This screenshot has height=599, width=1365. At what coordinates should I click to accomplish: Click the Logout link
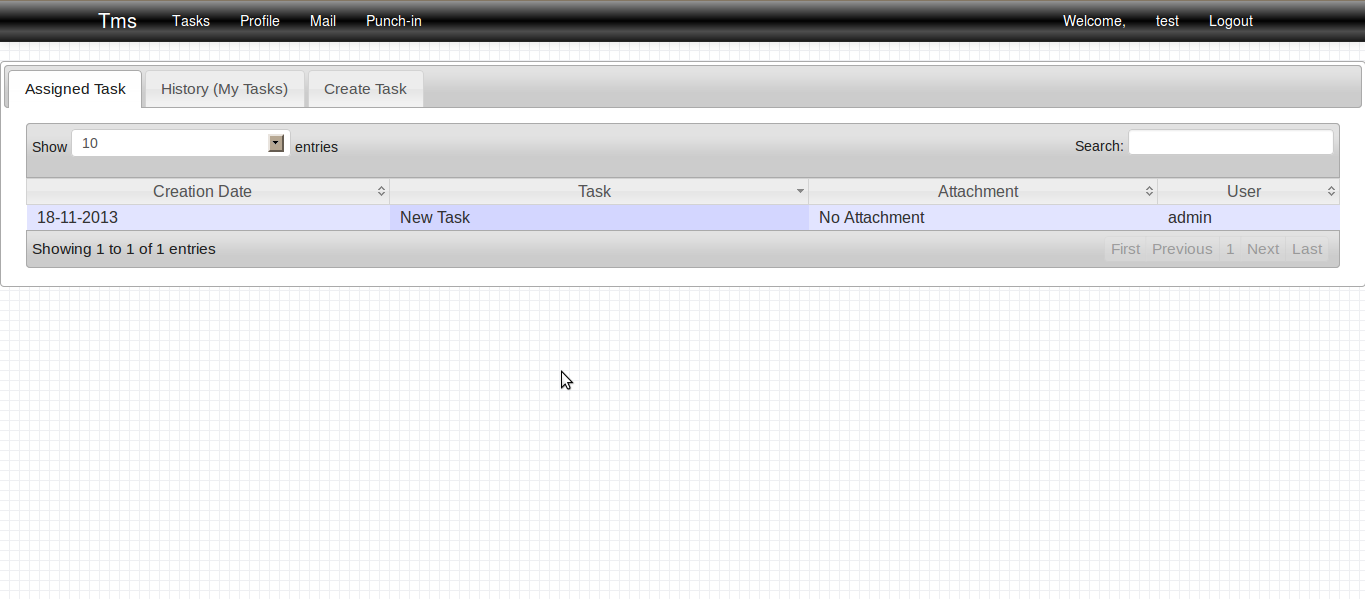pos(1230,21)
